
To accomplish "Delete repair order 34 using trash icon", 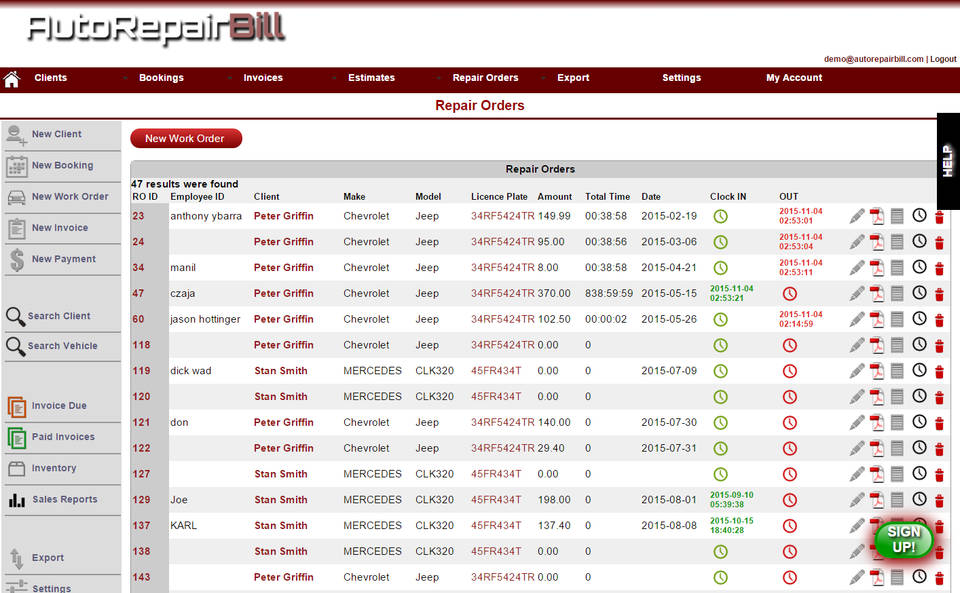I will pyautogui.click(x=939, y=268).
